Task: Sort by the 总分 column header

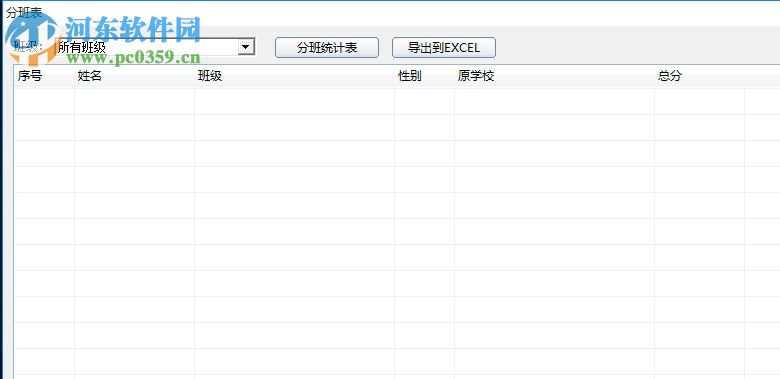Action: [699, 77]
